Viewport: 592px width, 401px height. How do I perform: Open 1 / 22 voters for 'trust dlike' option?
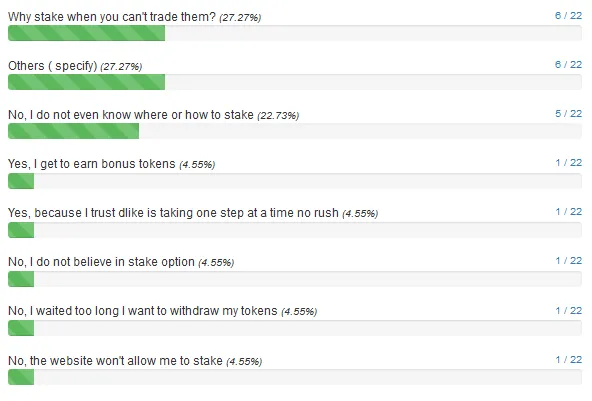[x=568, y=212]
